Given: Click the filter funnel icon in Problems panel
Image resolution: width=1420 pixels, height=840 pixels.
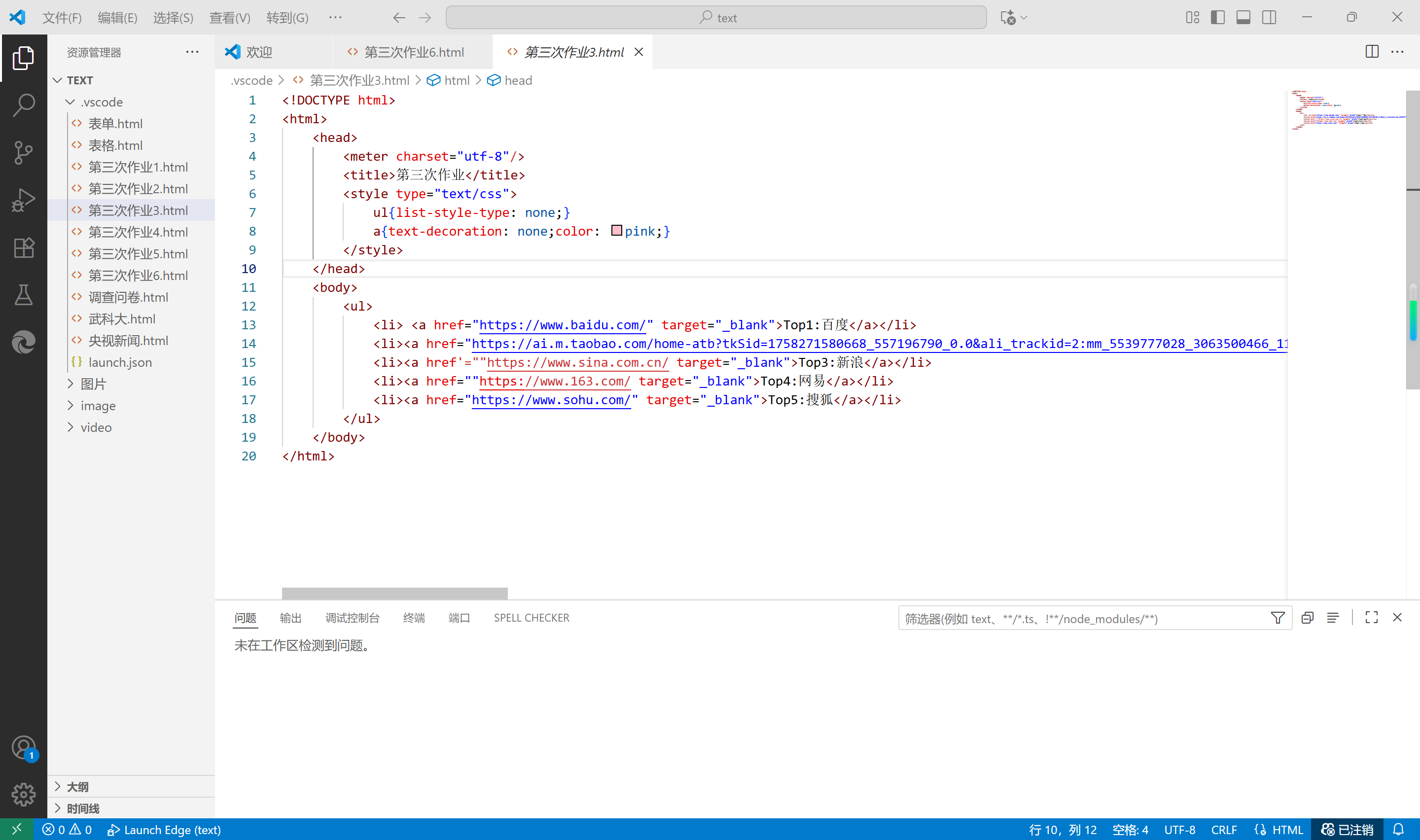Looking at the screenshot, I should pyautogui.click(x=1278, y=618).
